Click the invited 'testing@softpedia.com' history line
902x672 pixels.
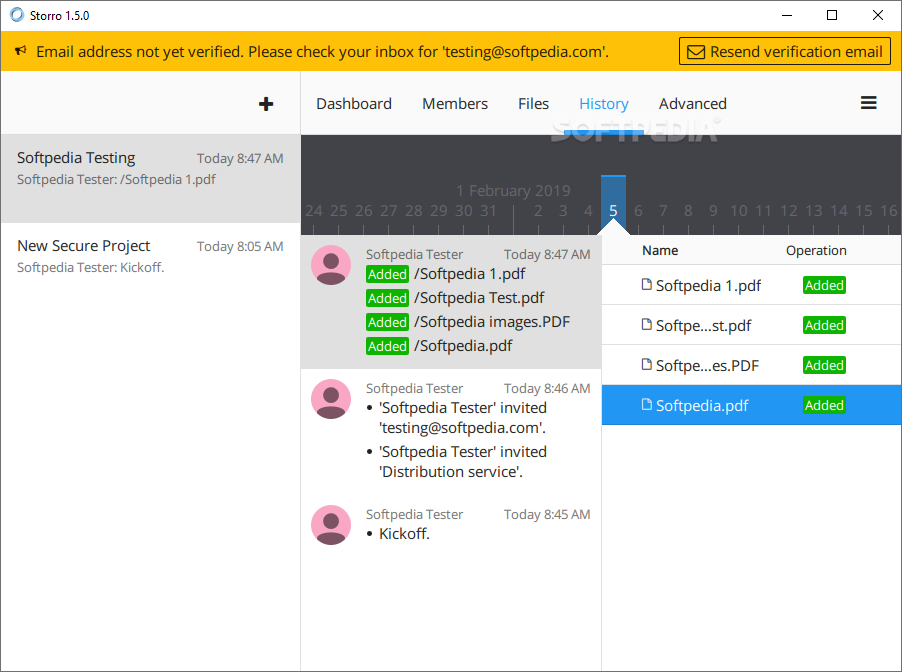point(463,418)
